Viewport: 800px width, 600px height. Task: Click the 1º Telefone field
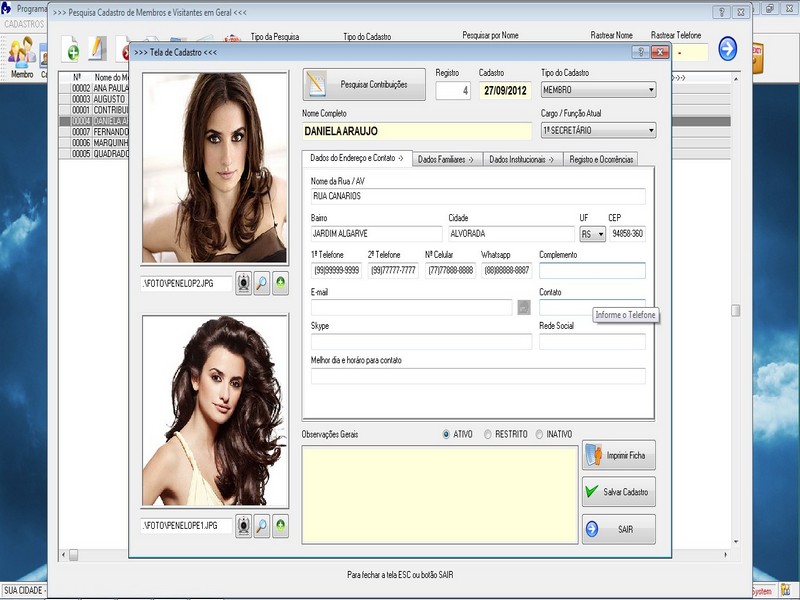click(x=336, y=270)
